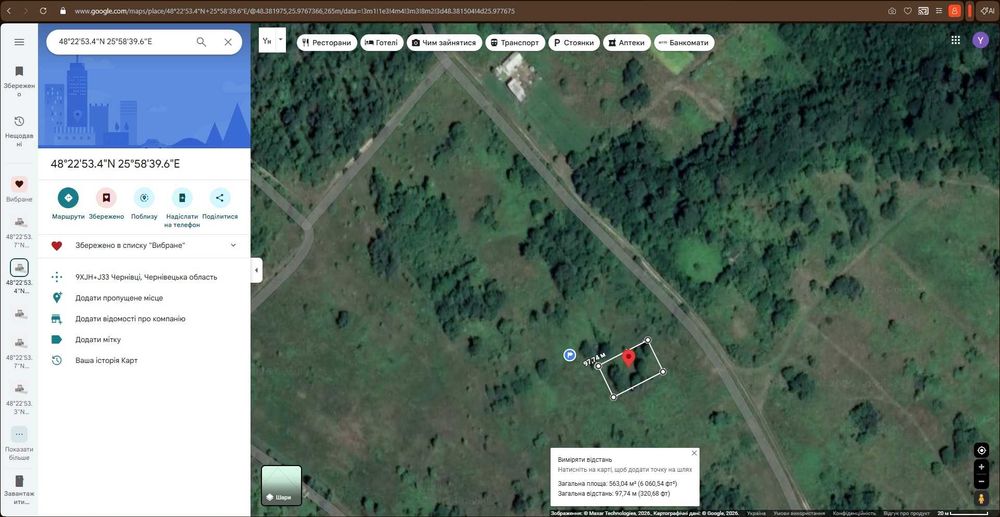Click the Україна footer link

[x=756, y=513]
